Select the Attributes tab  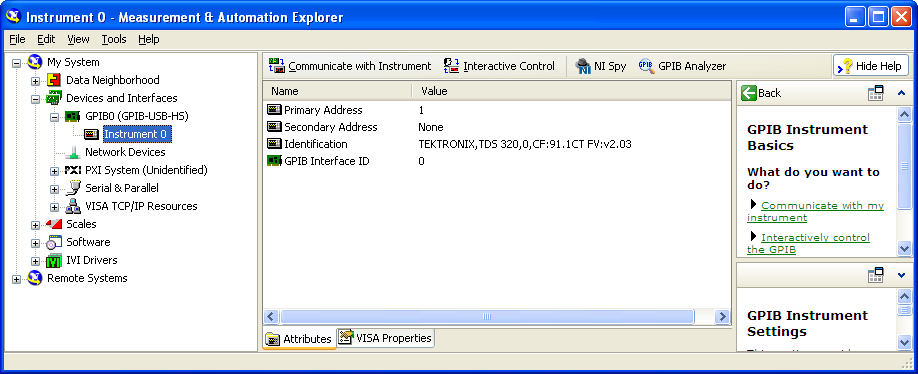pos(299,339)
